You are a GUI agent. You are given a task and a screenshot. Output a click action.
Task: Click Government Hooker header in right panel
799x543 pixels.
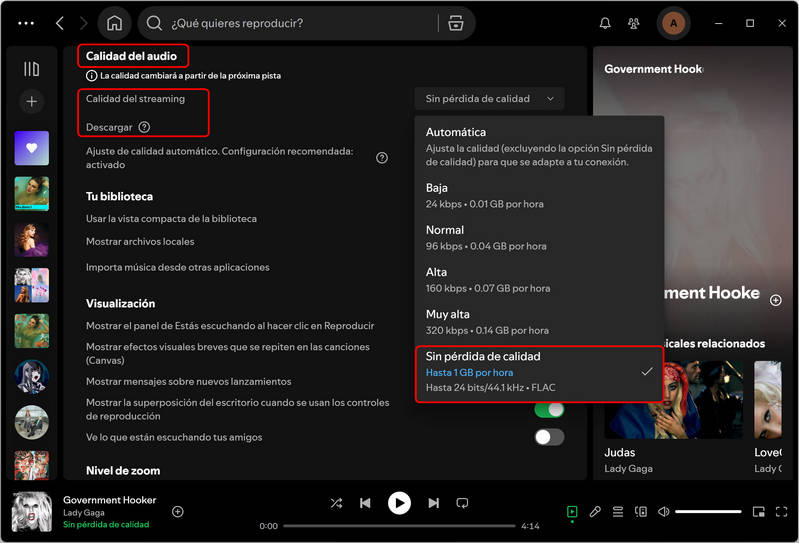tap(653, 69)
